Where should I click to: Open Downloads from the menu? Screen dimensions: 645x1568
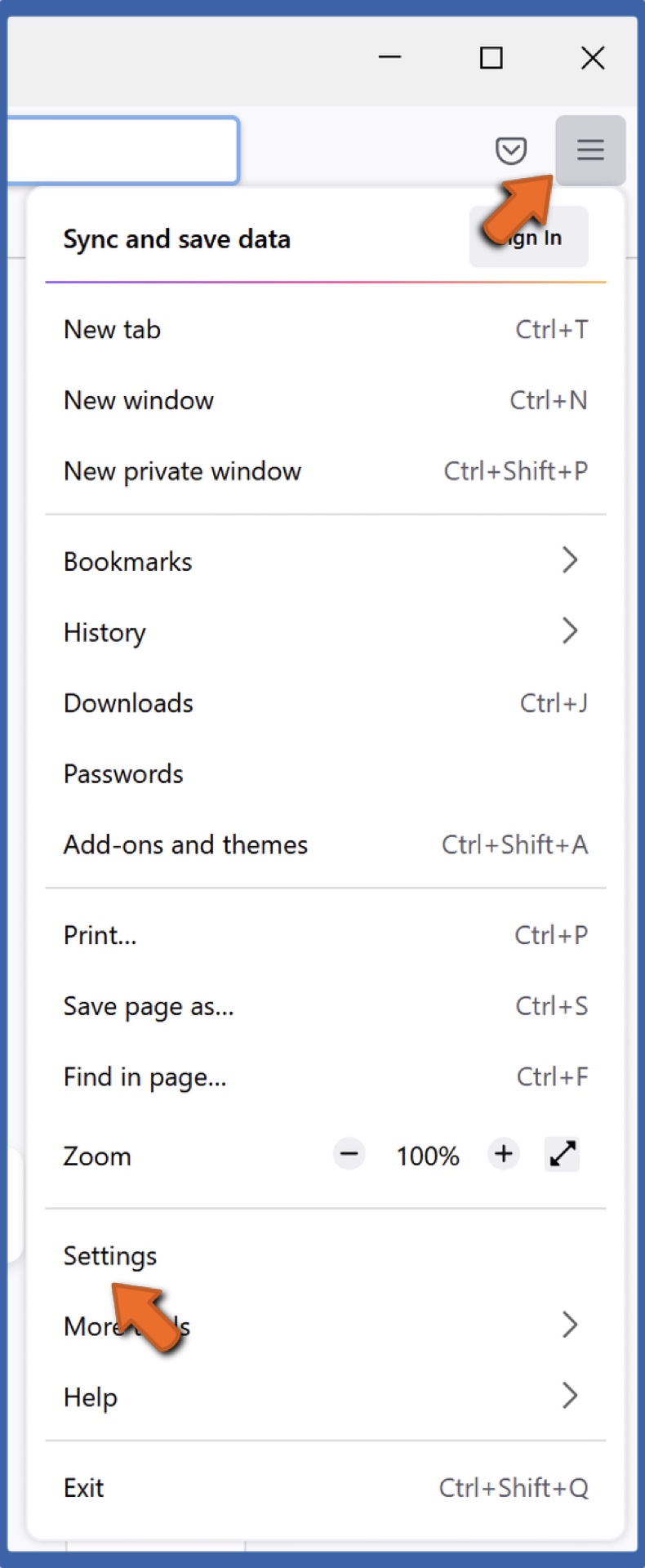tap(128, 702)
